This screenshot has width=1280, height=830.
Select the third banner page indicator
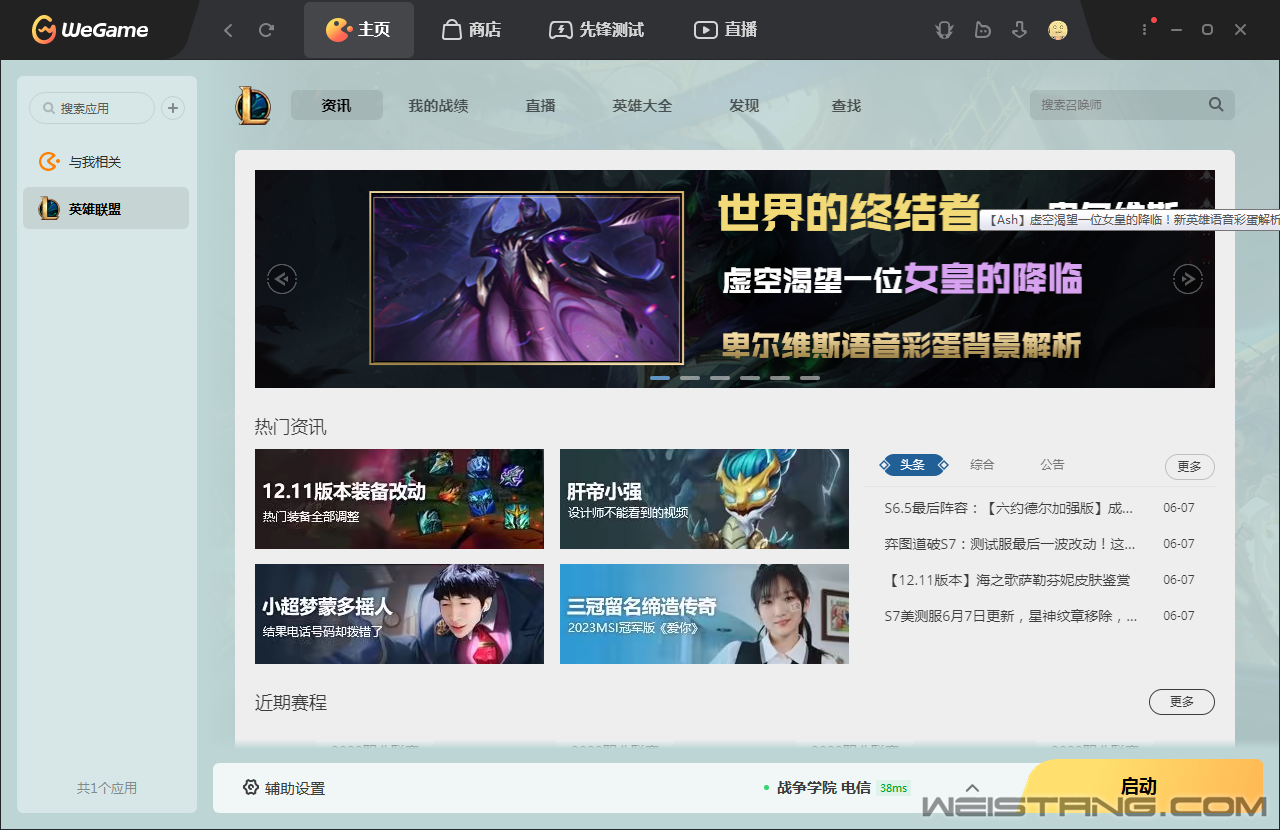click(720, 378)
